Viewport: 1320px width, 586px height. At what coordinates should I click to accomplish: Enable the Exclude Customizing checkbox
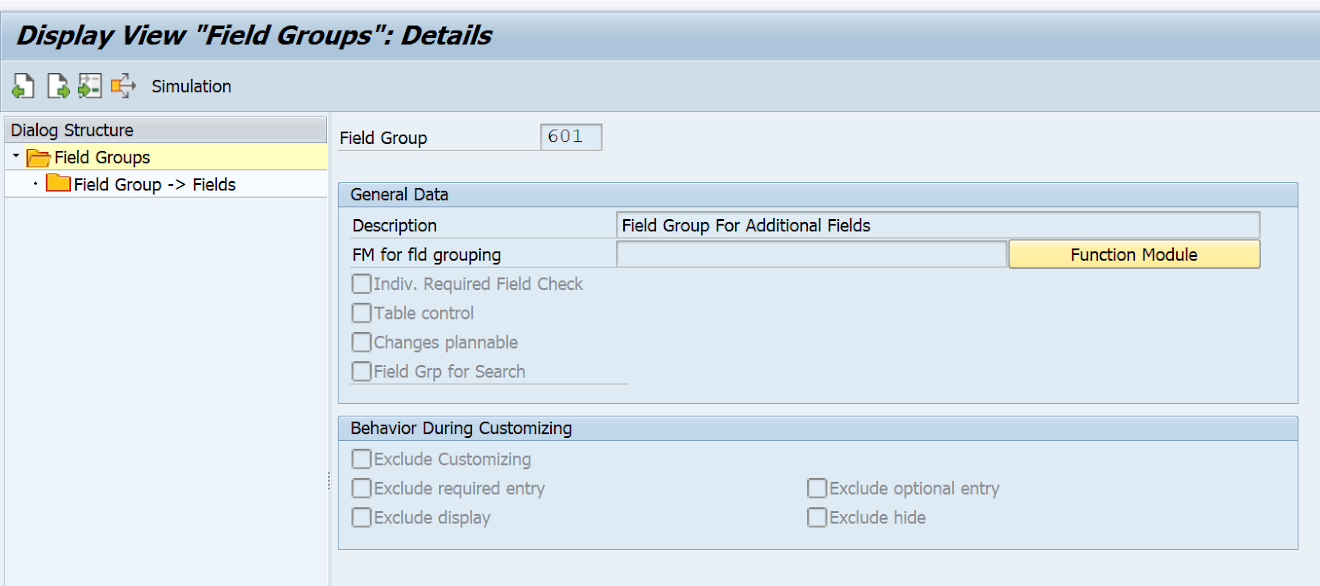(361, 459)
